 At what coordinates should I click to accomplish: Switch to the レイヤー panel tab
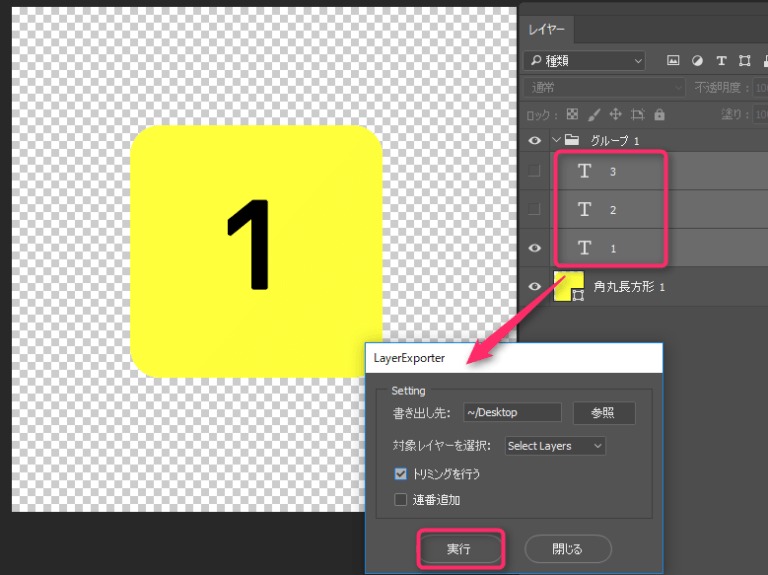click(x=546, y=31)
